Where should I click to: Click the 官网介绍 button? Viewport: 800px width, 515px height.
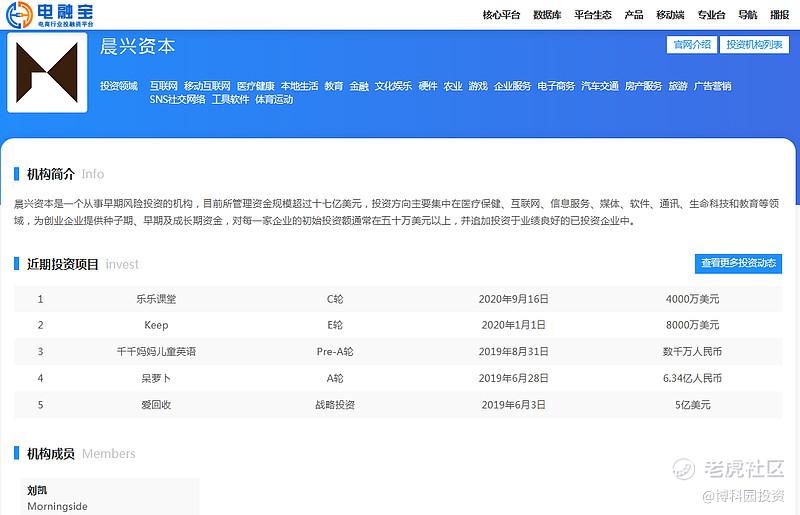[692, 44]
